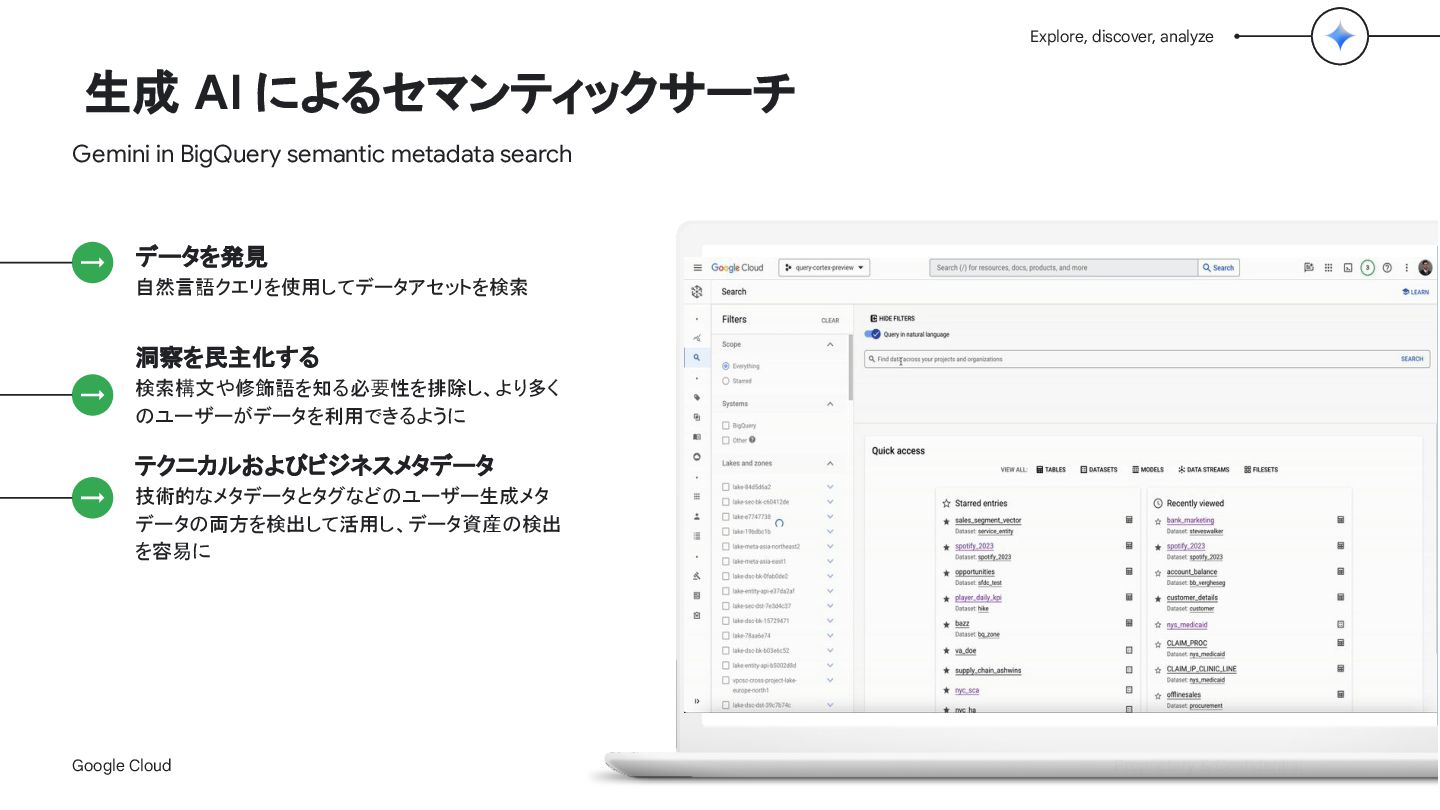
Task: Click the Filters panel vertical scrollbar
Action: click(850, 367)
